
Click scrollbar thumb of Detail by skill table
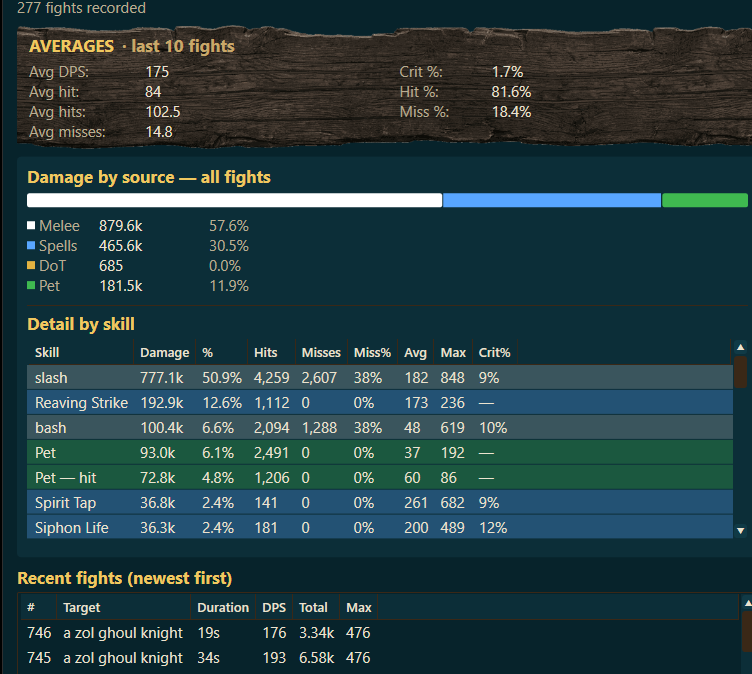coord(740,371)
